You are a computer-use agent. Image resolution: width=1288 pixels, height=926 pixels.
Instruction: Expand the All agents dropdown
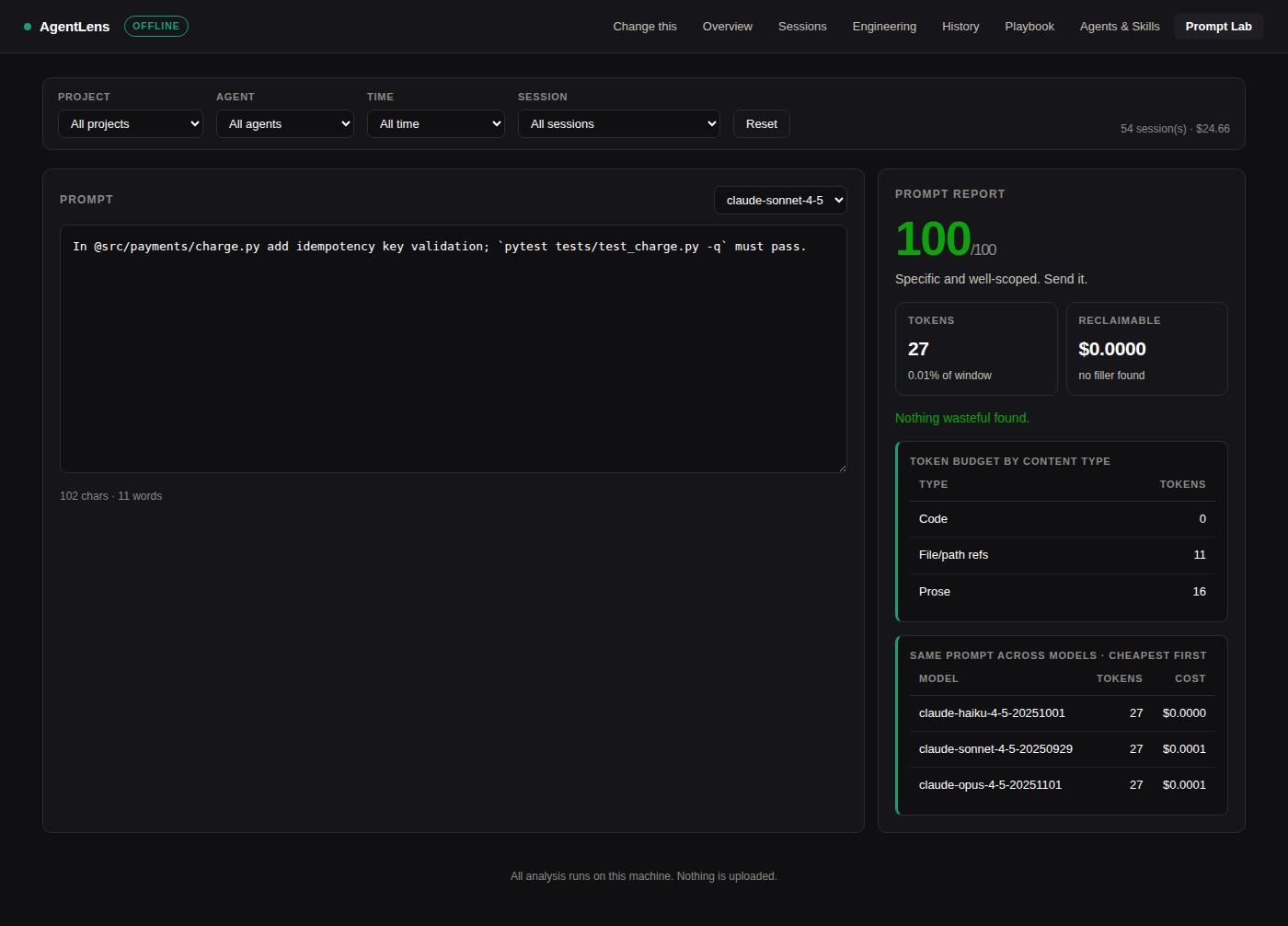[285, 124]
